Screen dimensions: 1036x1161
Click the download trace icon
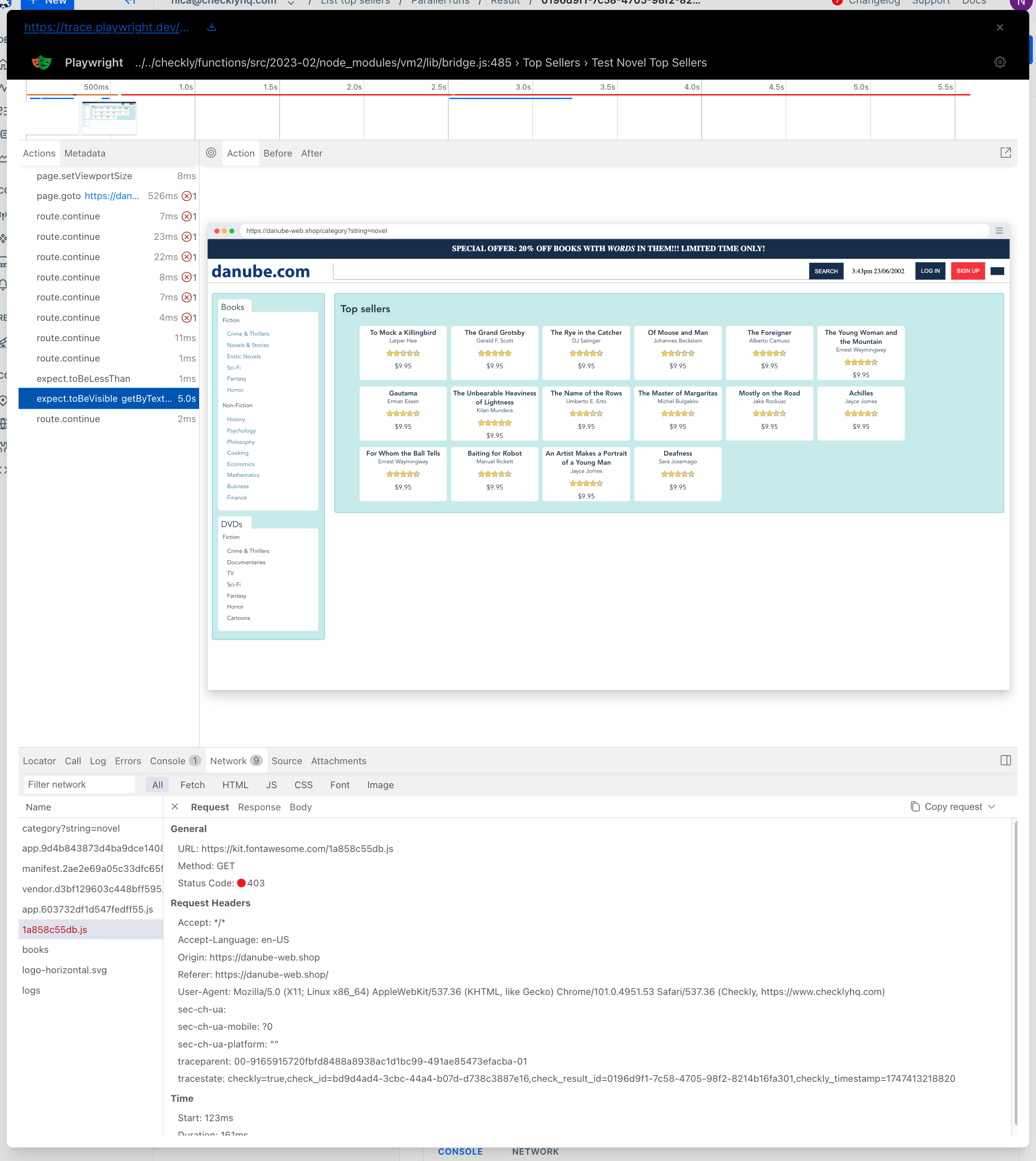[211, 27]
